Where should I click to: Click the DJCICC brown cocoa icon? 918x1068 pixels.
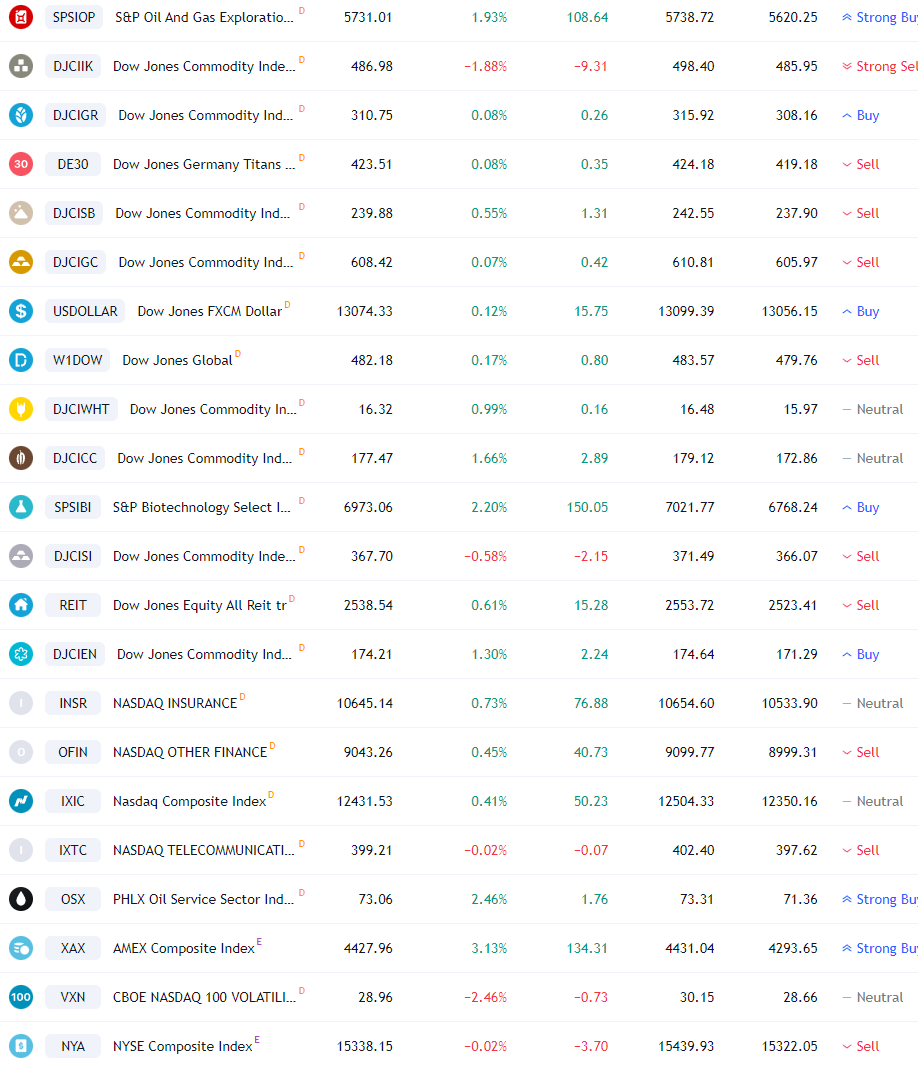pyautogui.click(x=21, y=458)
